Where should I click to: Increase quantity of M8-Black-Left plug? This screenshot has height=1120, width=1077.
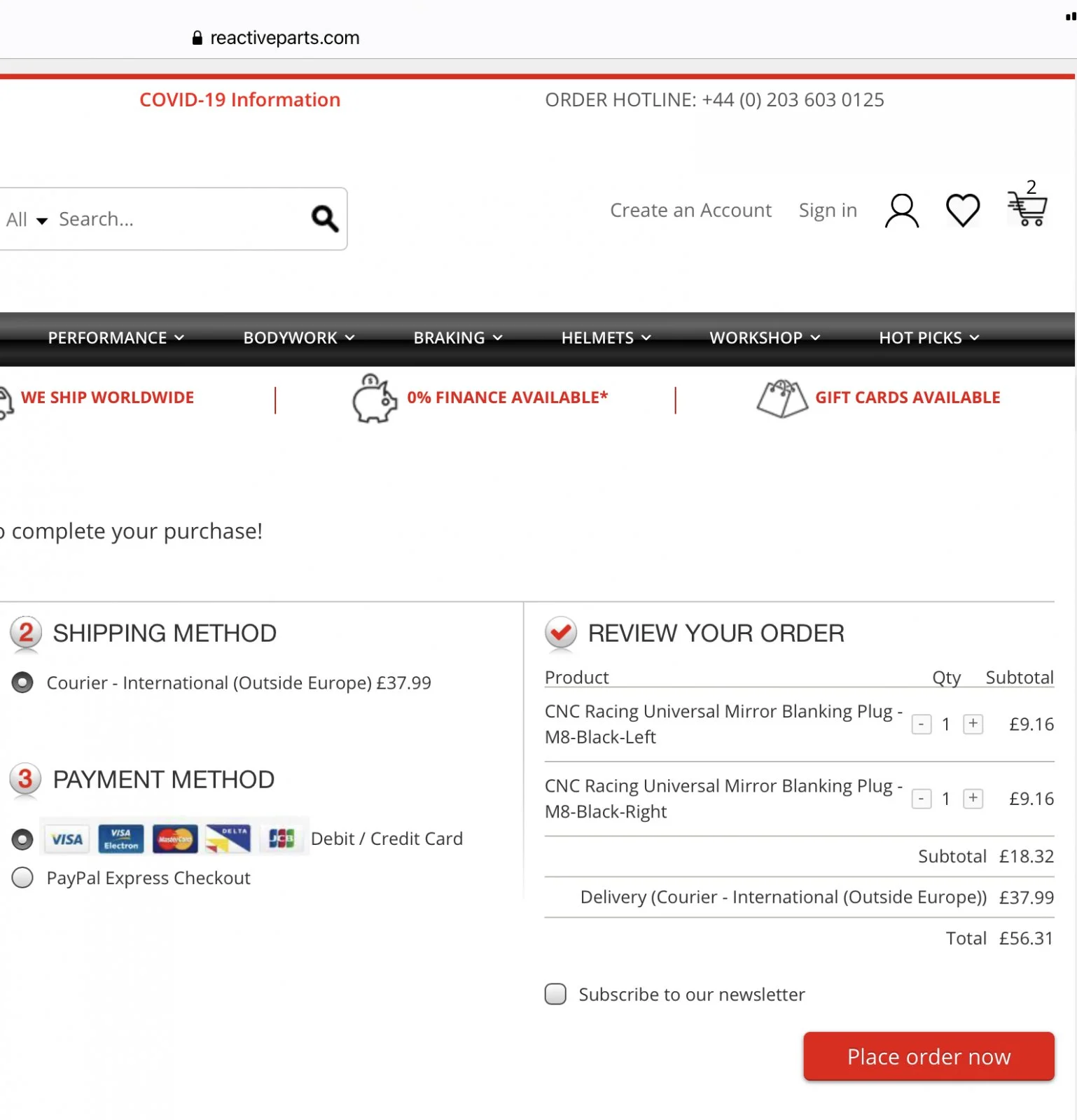coord(973,724)
